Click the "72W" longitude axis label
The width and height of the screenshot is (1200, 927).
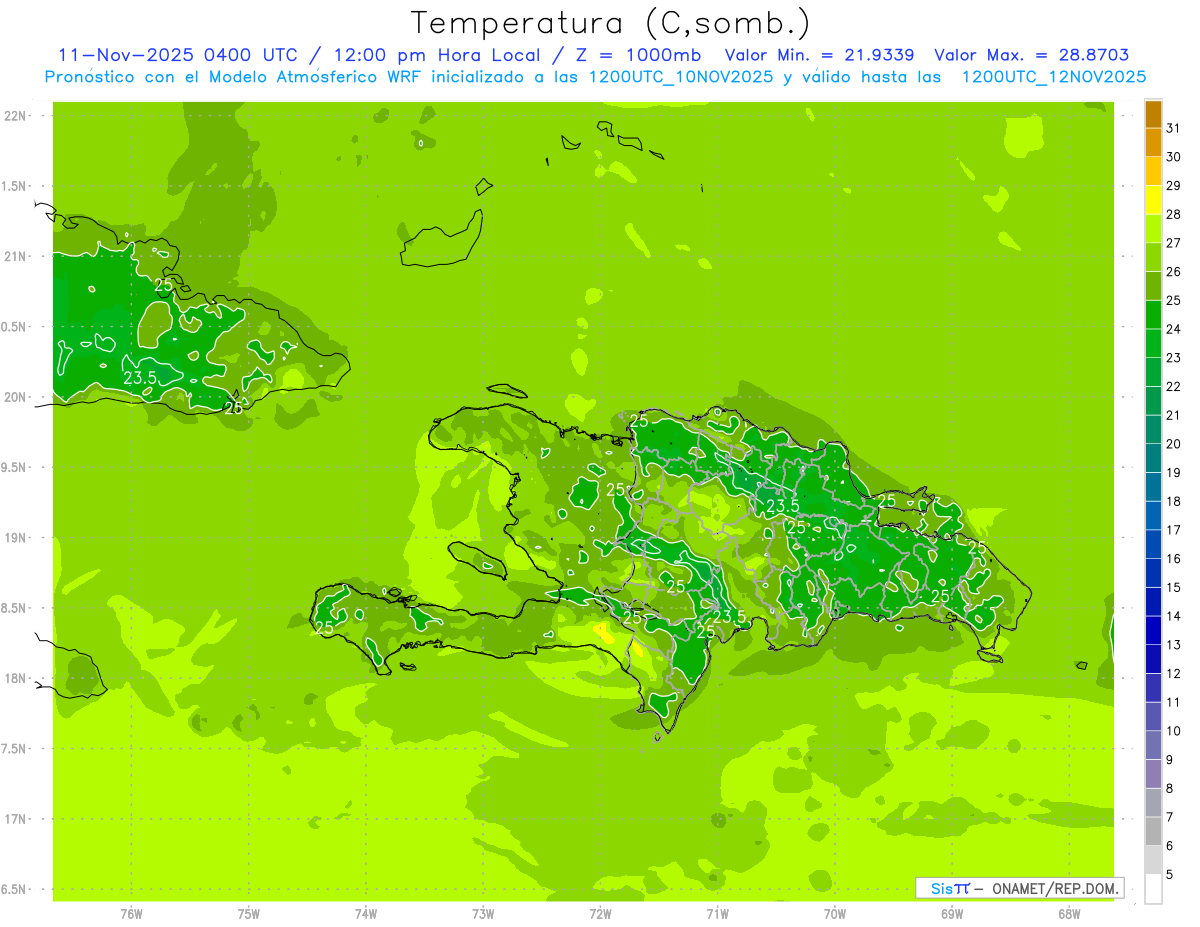(x=600, y=913)
